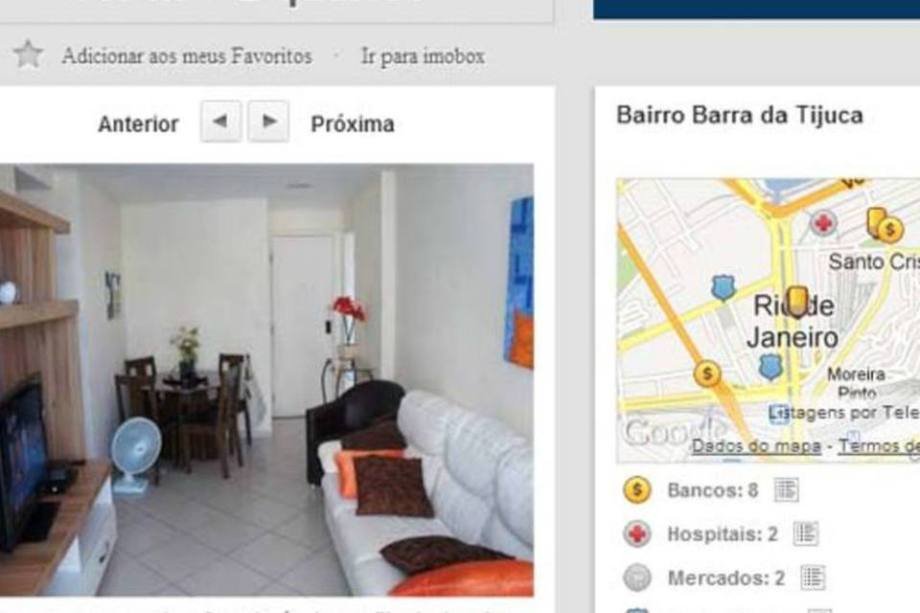Expand the Mercados list icon
The image size is (920, 613).
pos(813,577)
